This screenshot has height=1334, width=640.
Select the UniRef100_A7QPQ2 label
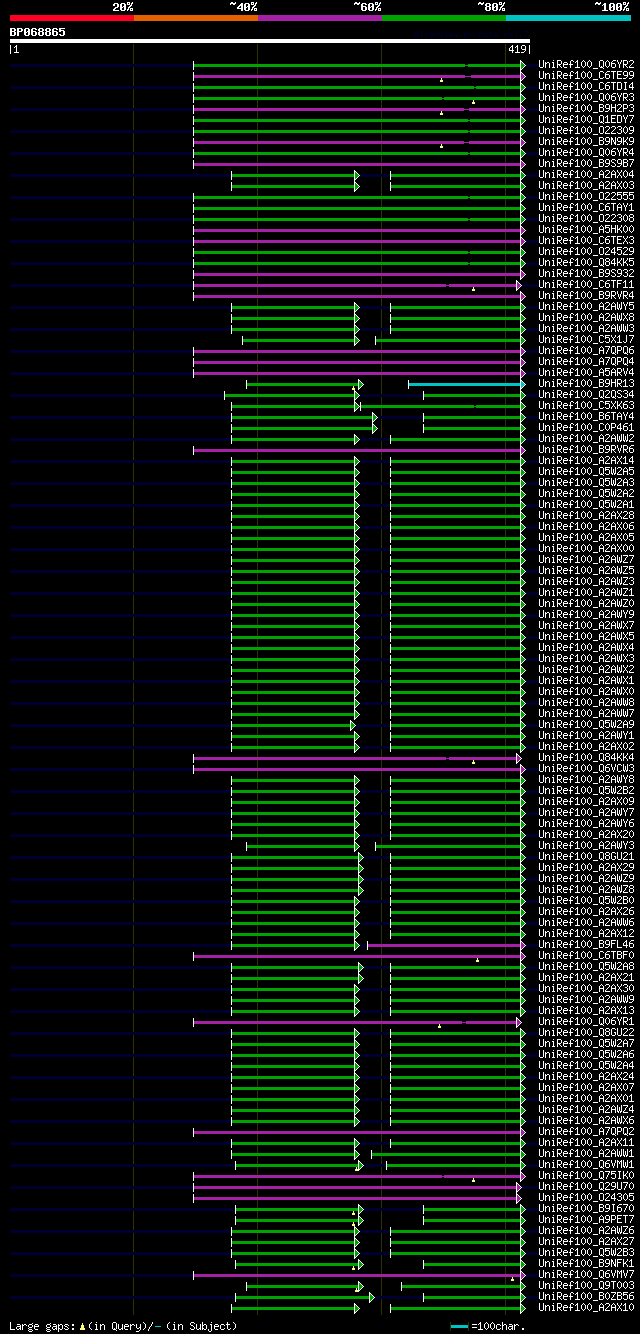pyautogui.click(x=586, y=1132)
